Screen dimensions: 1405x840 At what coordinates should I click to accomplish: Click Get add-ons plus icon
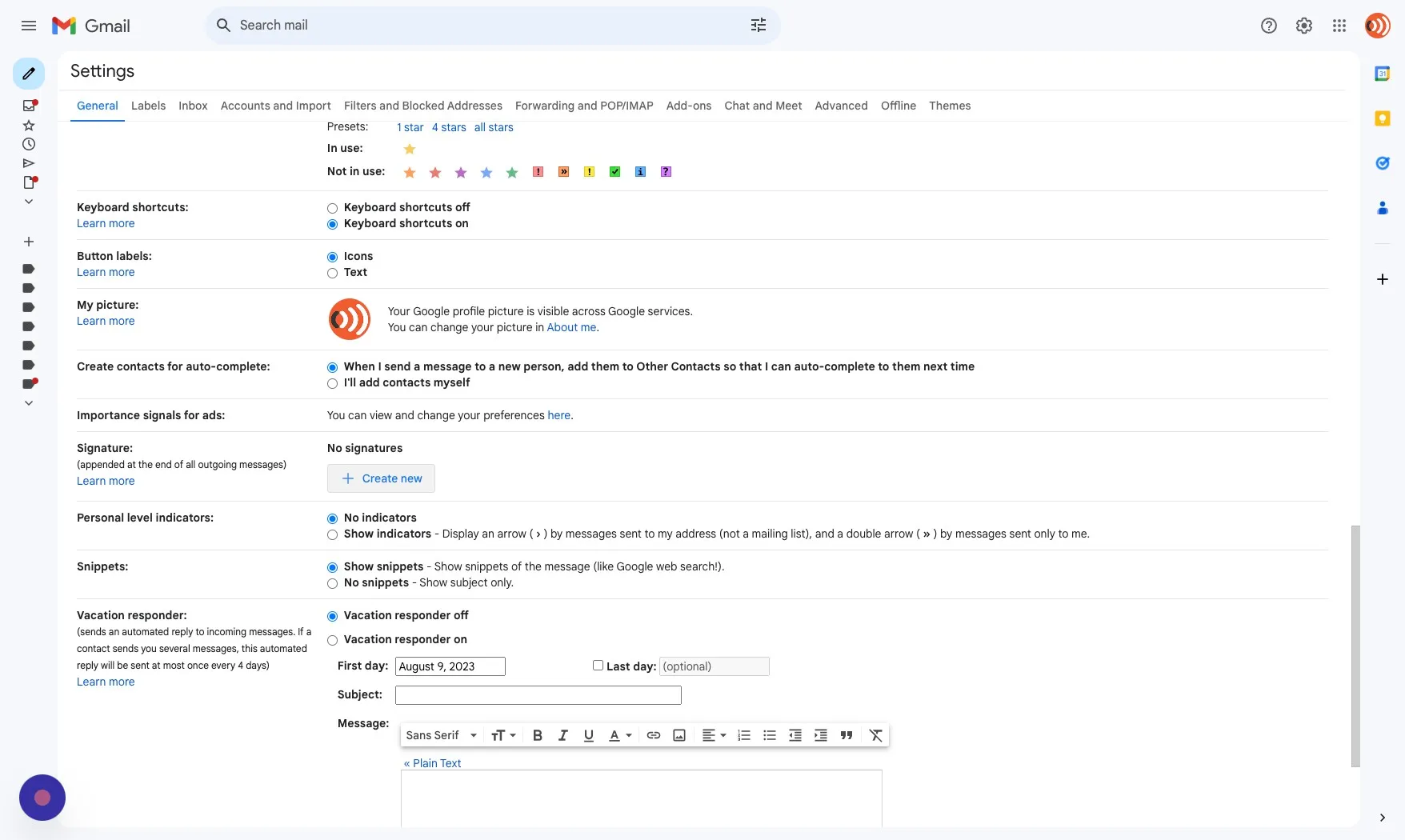point(1383,279)
